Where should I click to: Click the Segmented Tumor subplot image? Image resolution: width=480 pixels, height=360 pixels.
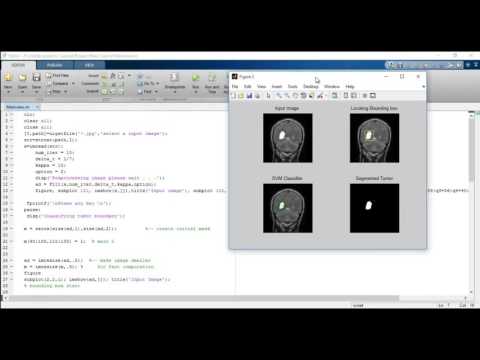(374, 208)
